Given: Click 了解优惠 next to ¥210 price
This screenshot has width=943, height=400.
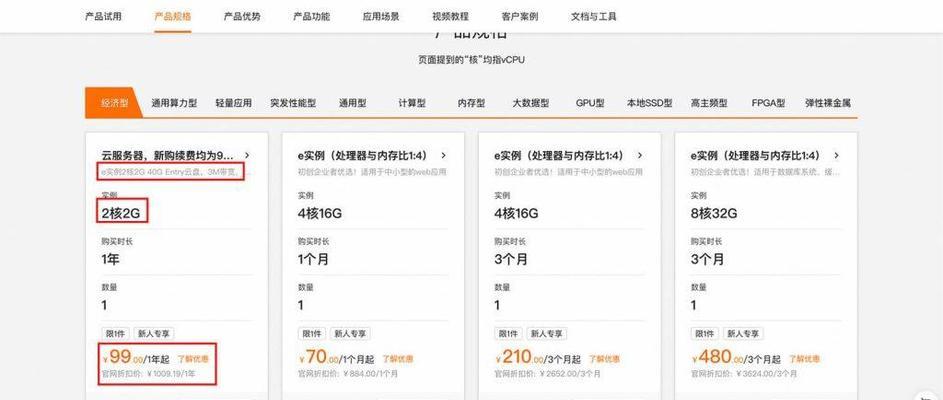Looking at the screenshot, I should (x=604, y=359).
